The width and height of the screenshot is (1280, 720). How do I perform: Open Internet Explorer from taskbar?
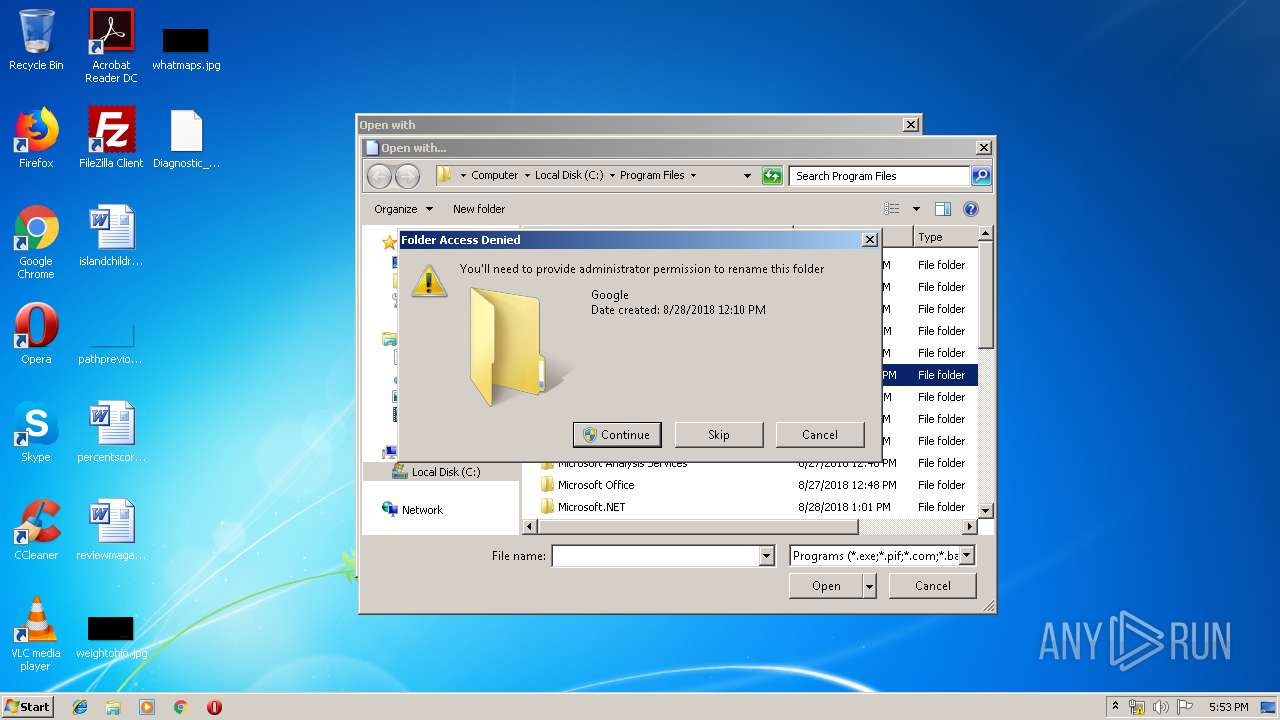point(80,707)
